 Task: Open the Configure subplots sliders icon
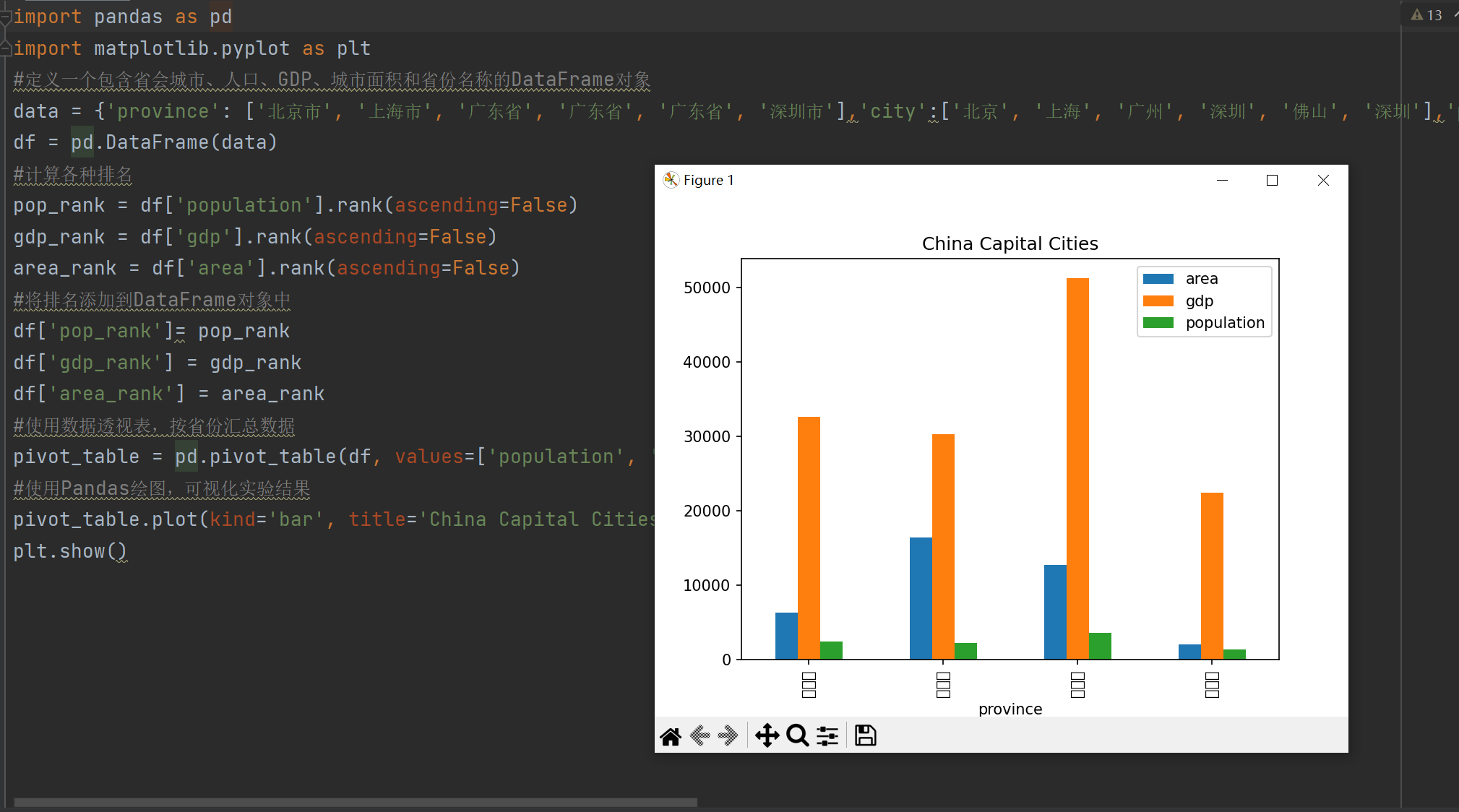click(827, 736)
